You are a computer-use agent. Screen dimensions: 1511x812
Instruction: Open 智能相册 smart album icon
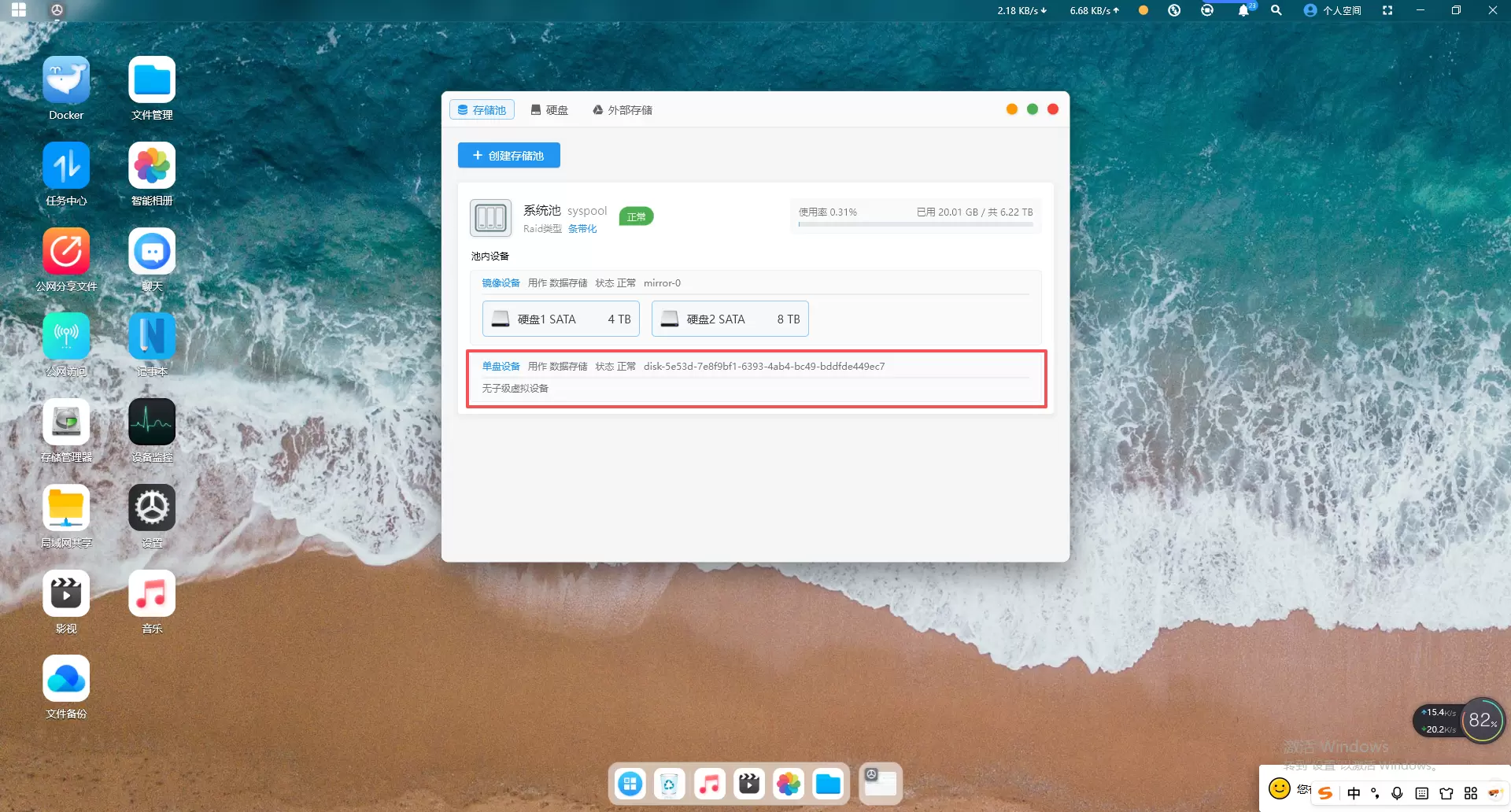click(x=152, y=167)
